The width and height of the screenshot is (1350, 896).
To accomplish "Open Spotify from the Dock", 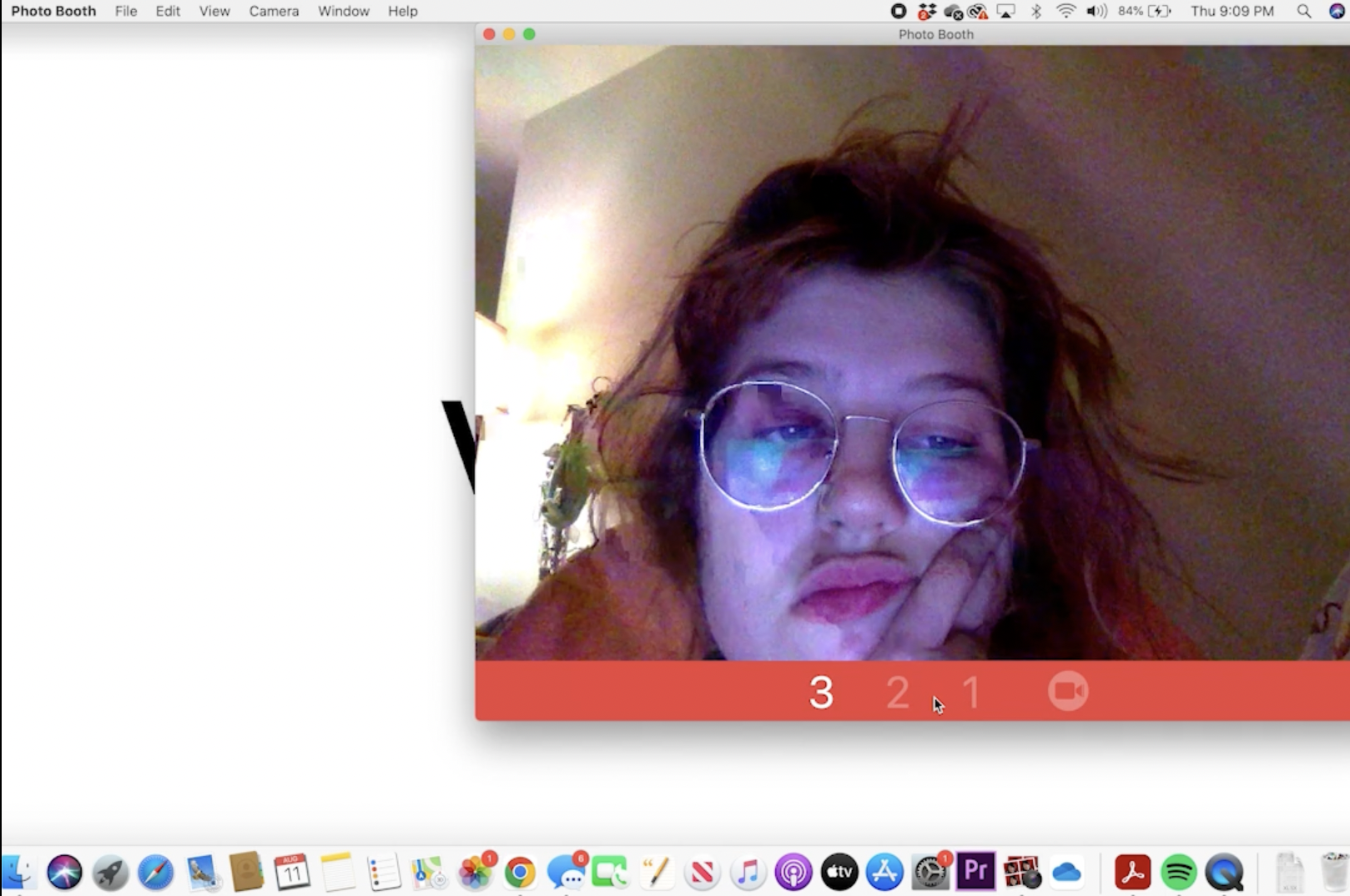I will click(1178, 873).
